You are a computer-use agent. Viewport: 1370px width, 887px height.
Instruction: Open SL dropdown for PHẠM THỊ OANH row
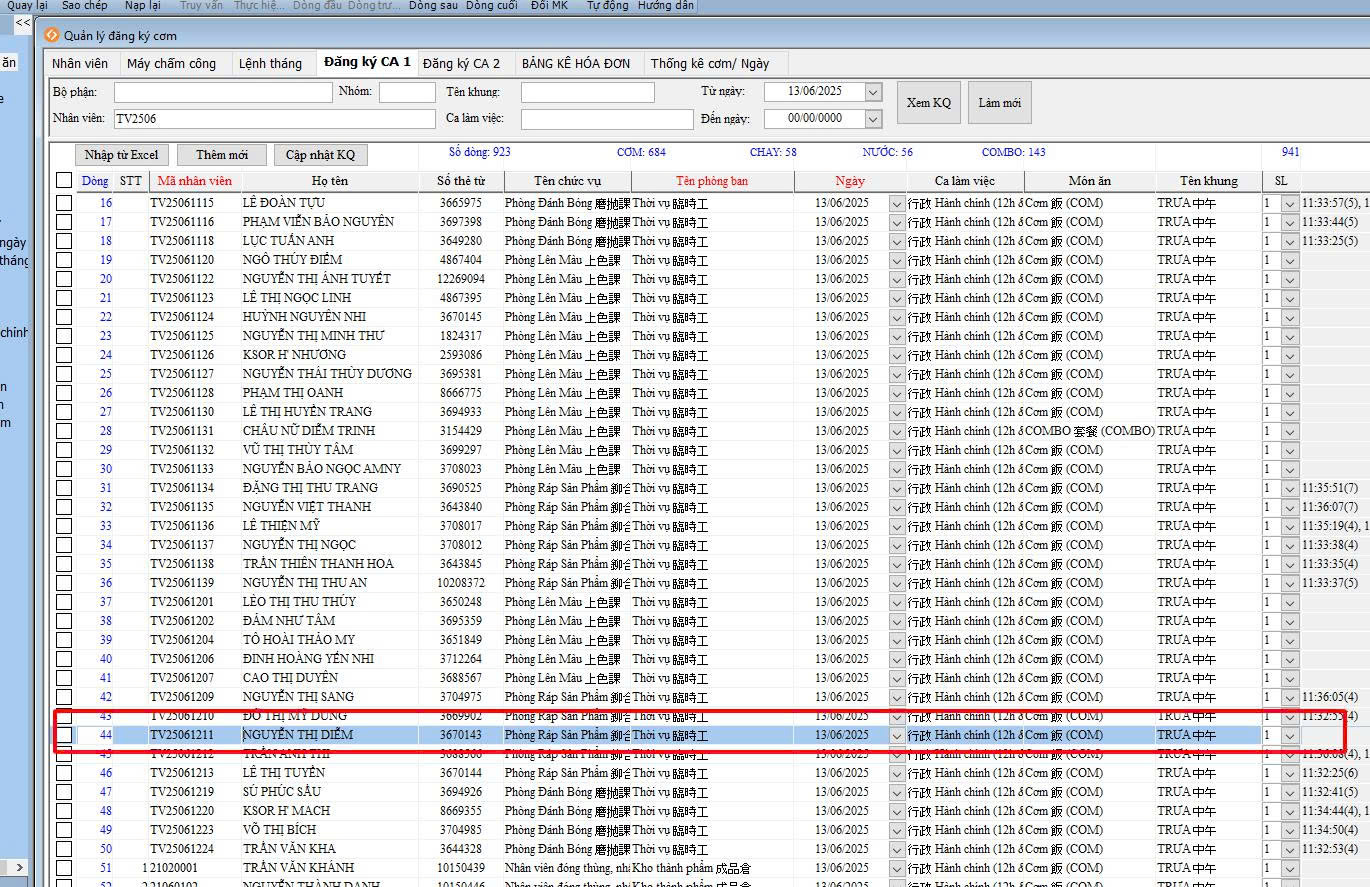[x=1289, y=393]
